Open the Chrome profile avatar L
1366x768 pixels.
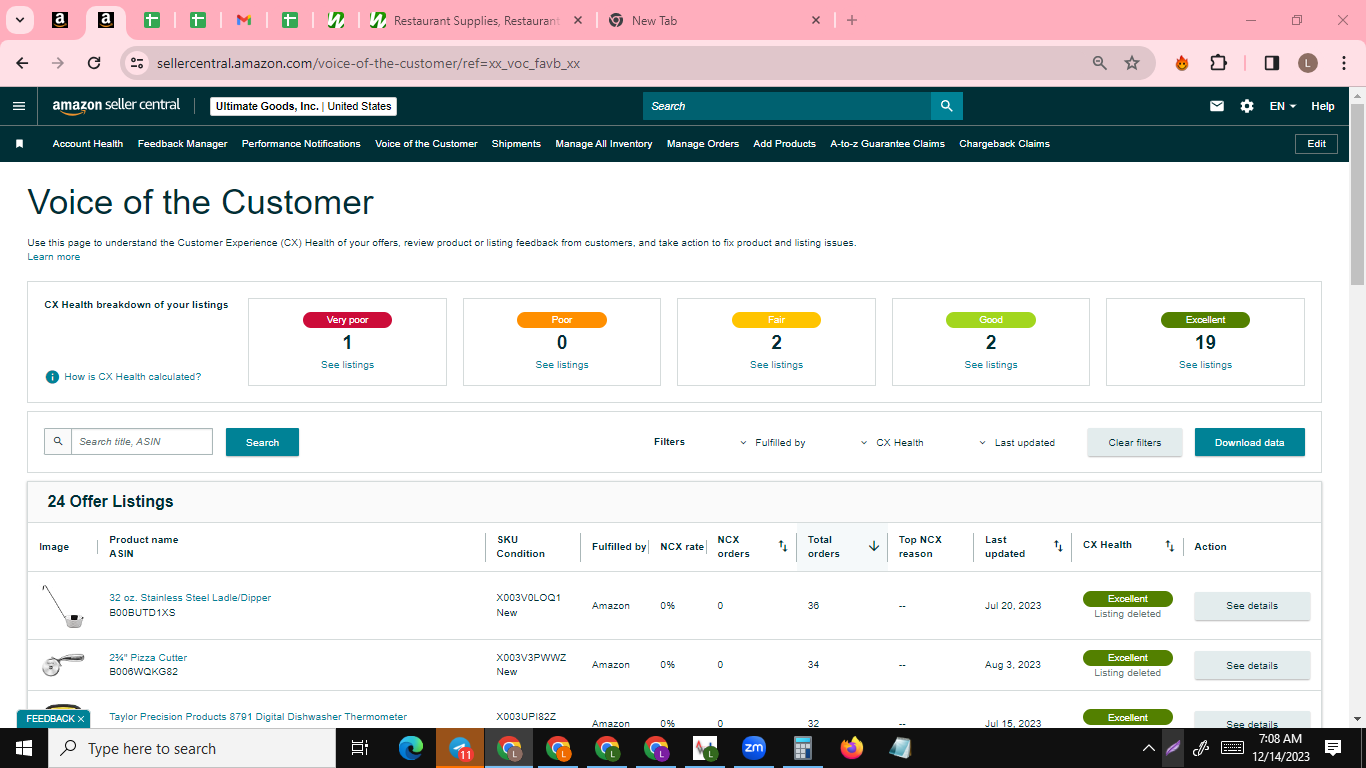(x=1308, y=63)
